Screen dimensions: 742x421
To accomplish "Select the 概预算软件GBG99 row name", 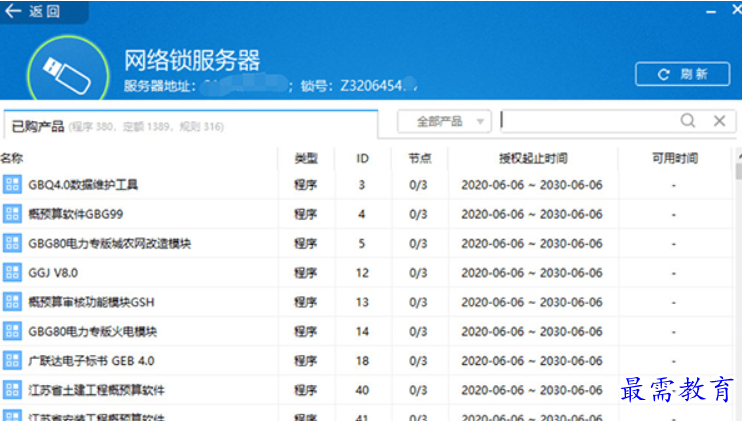I will pos(76,214).
